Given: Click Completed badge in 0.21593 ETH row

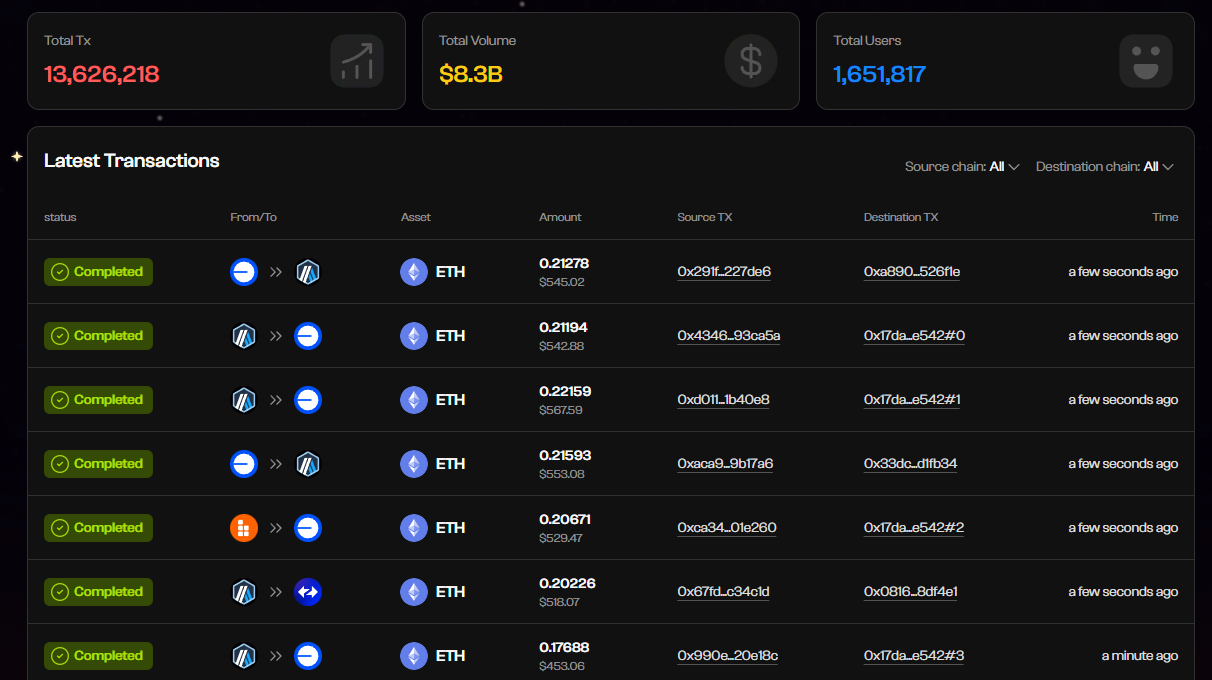Looking at the screenshot, I should 98,464.
